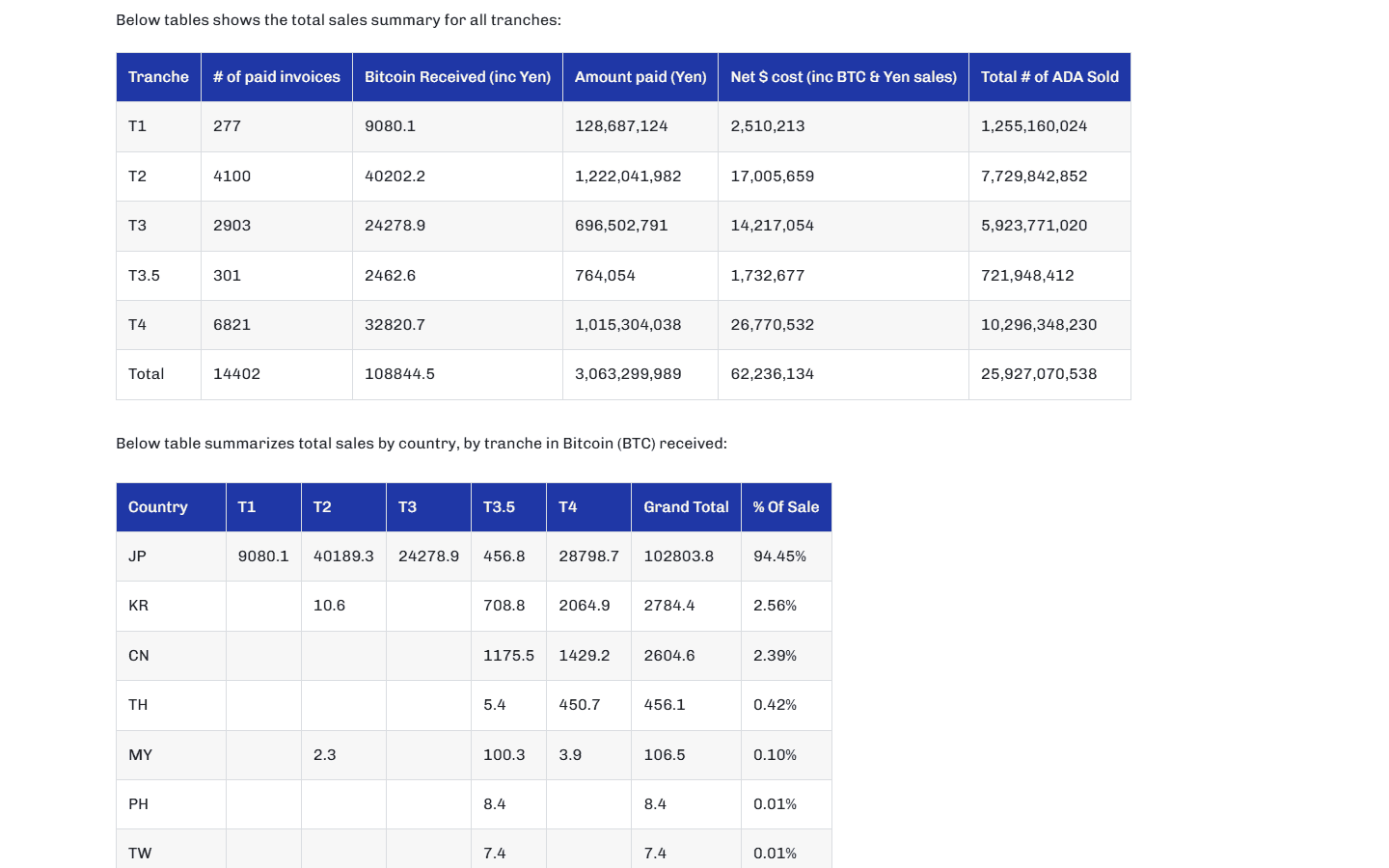Select the CN country row label
Viewport: 1389px width, 868px height.
pyautogui.click(x=138, y=656)
